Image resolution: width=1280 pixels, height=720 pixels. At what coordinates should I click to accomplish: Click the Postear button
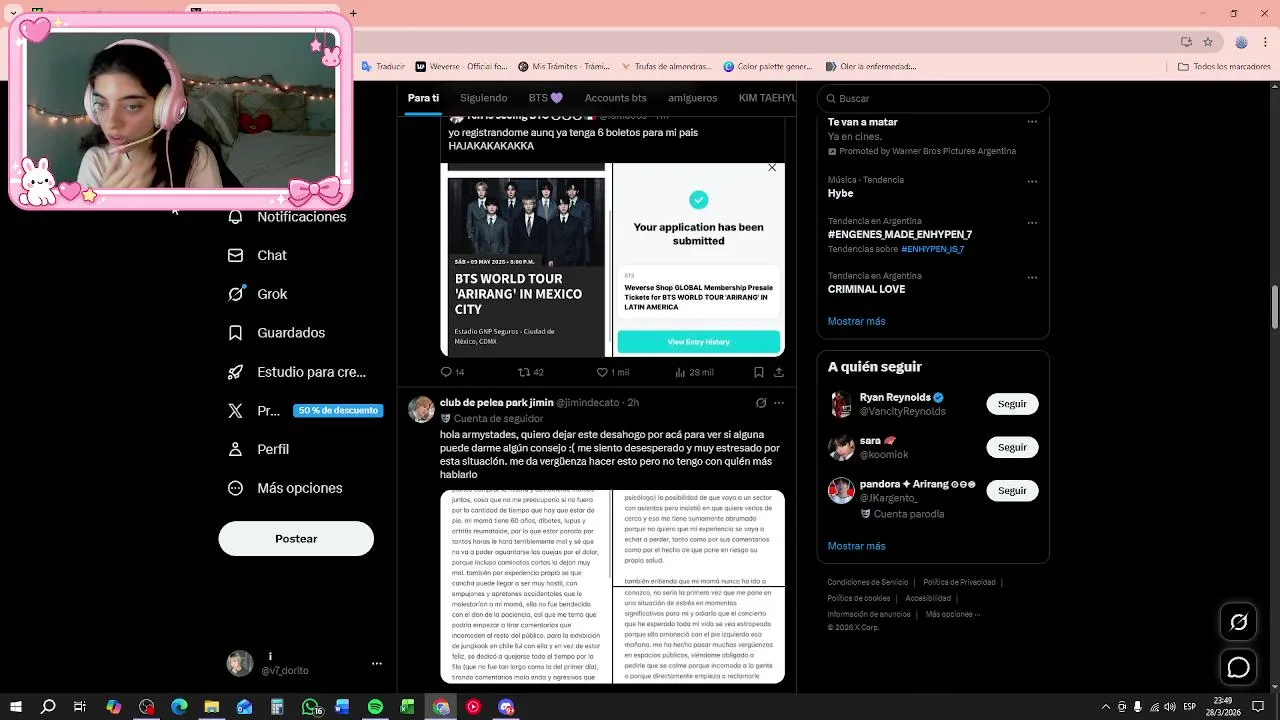pyautogui.click(x=296, y=539)
